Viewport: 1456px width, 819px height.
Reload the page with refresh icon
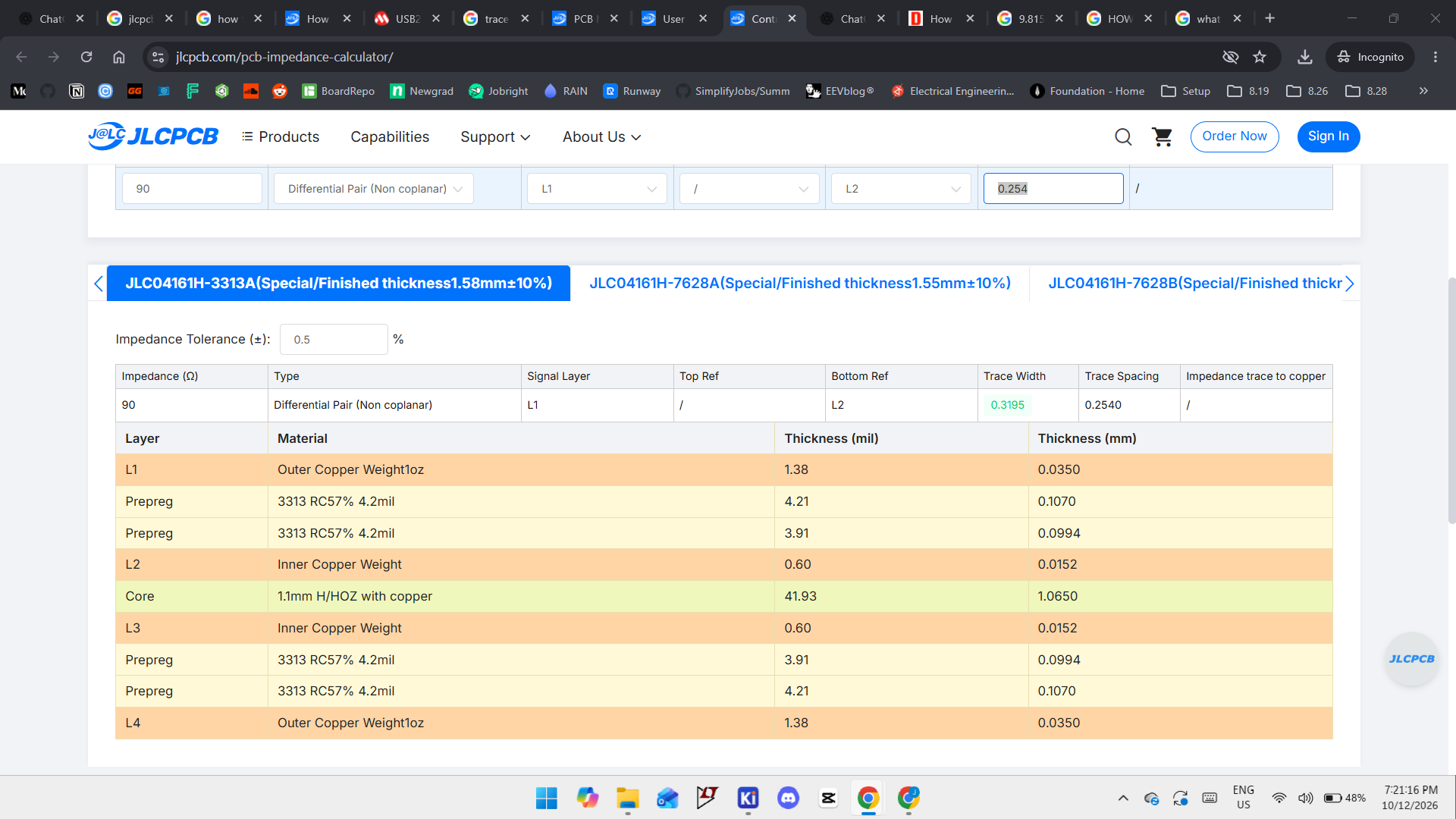point(86,57)
